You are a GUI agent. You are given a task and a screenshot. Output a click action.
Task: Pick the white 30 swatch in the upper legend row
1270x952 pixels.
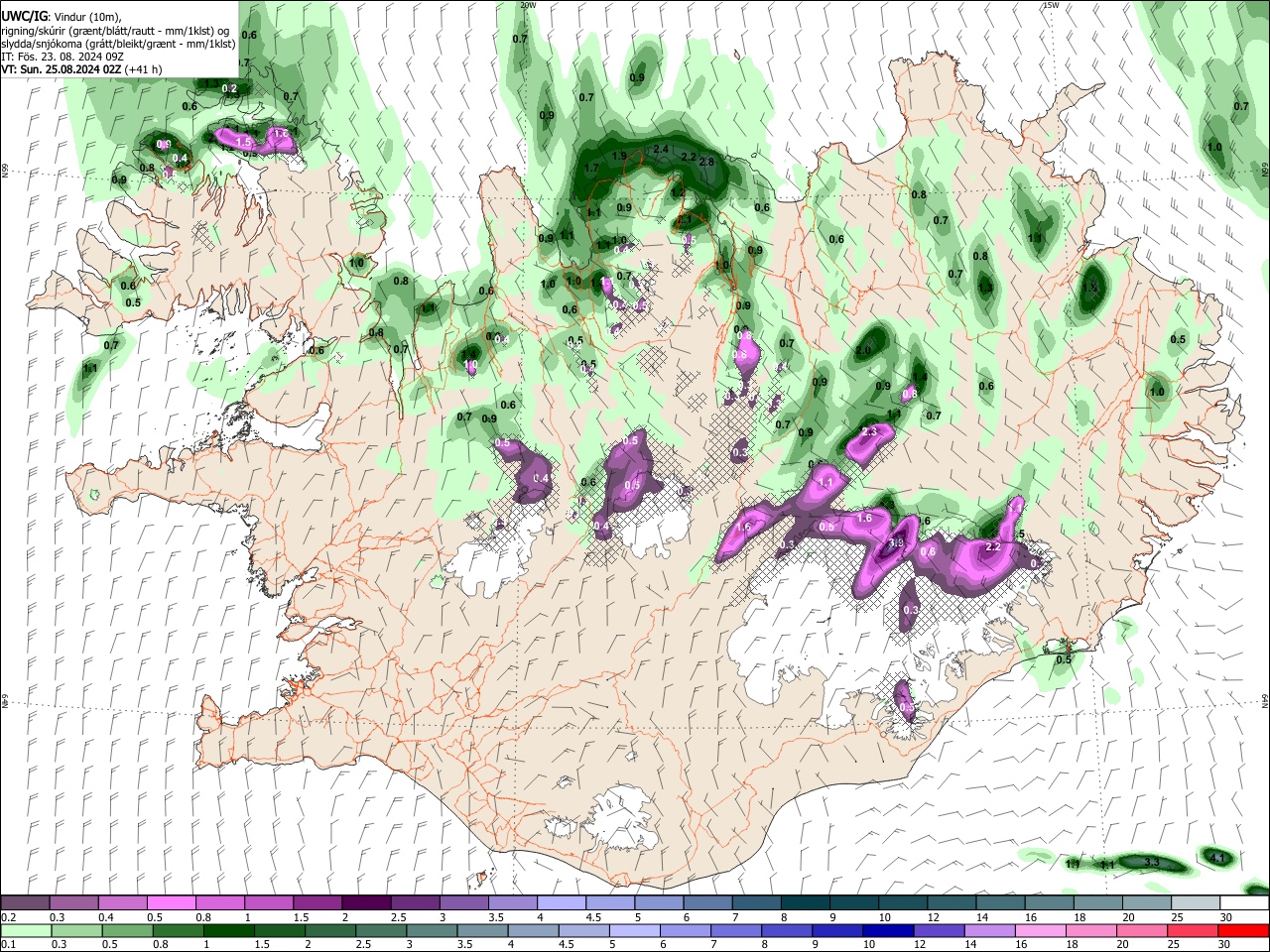1244,903
